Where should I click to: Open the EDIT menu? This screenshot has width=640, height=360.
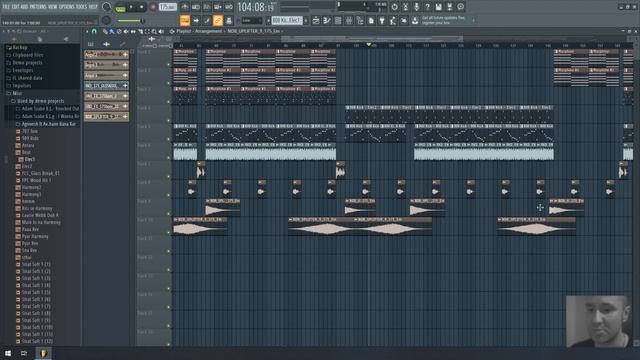coord(16,7)
